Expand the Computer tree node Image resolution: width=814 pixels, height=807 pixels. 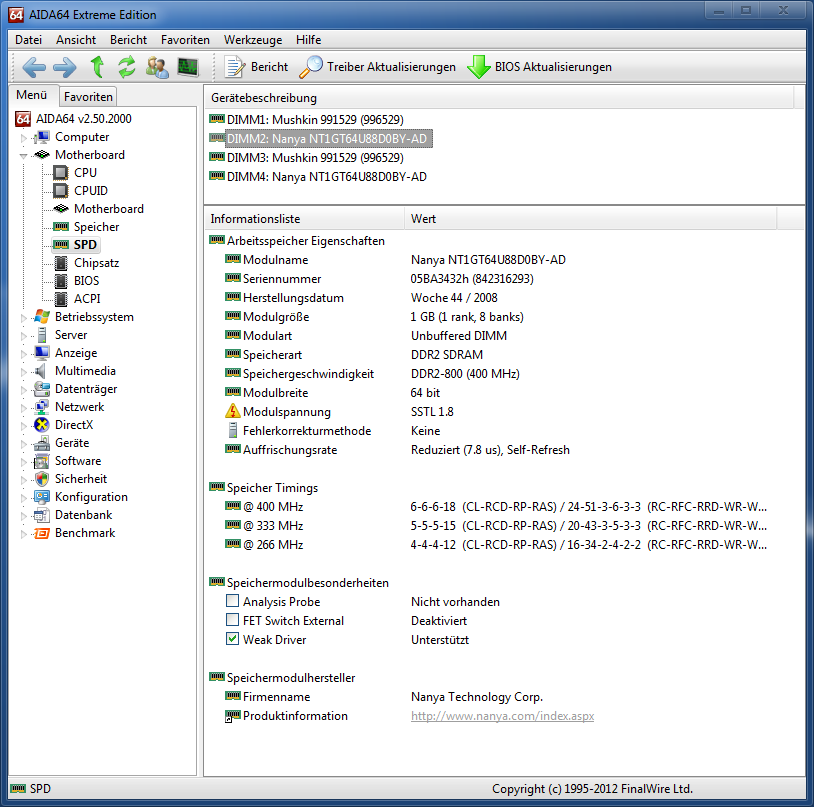pos(23,138)
